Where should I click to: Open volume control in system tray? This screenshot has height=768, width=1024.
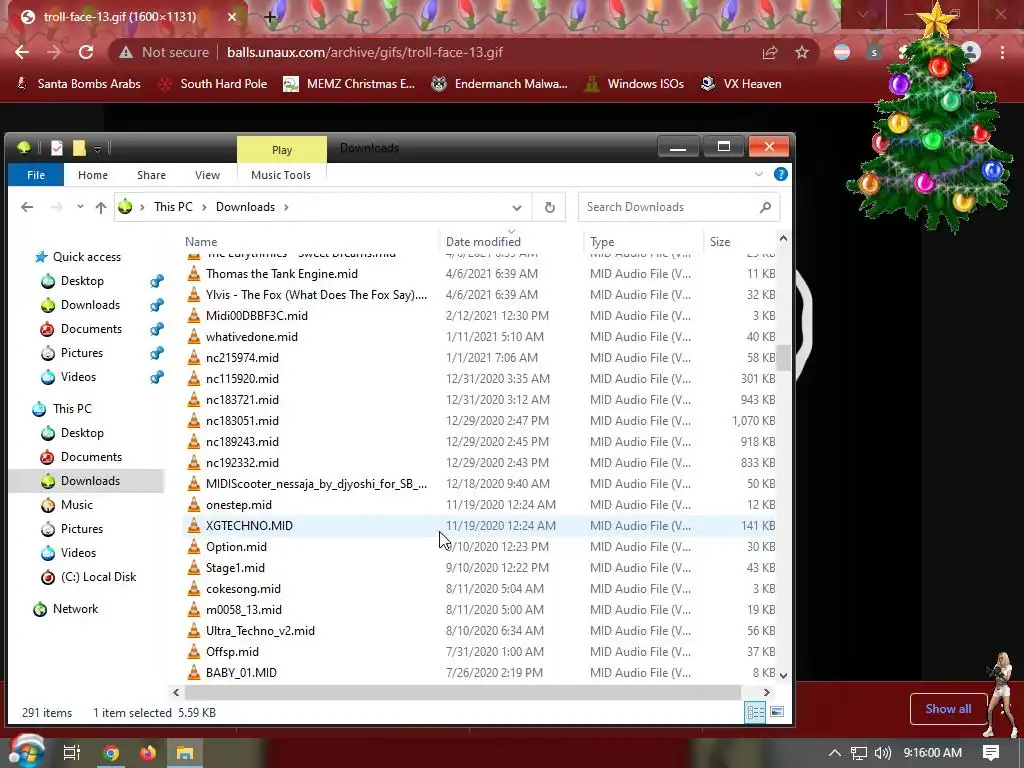point(882,753)
